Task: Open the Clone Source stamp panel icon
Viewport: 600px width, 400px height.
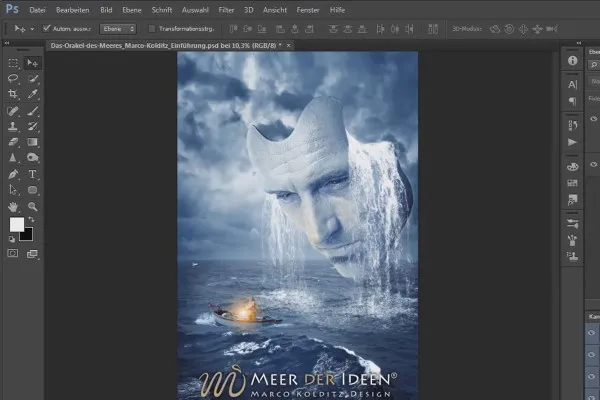Action: coord(572,256)
